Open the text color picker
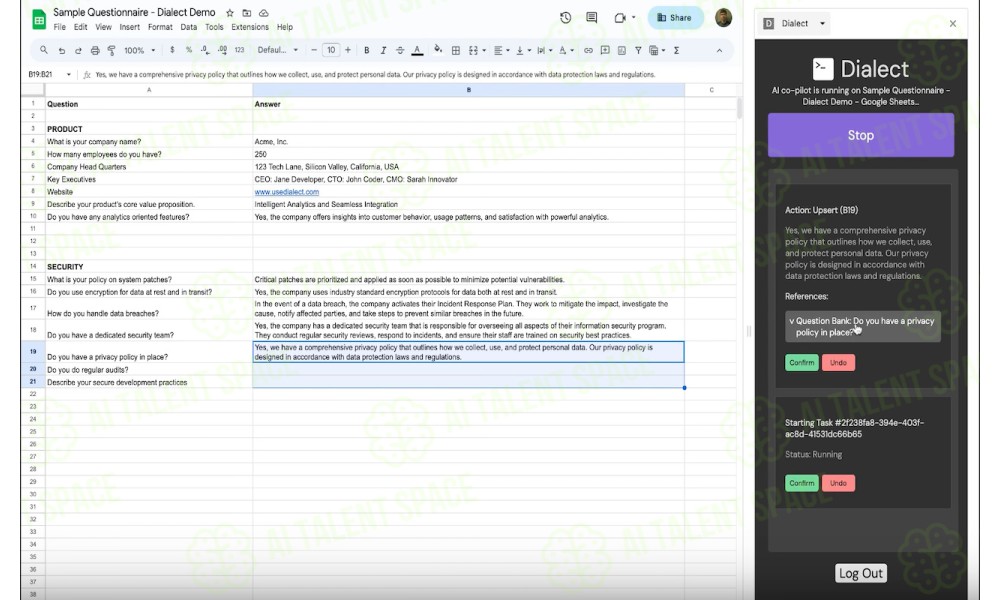This screenshot has width=1000, height=600. tap(417, 50)
